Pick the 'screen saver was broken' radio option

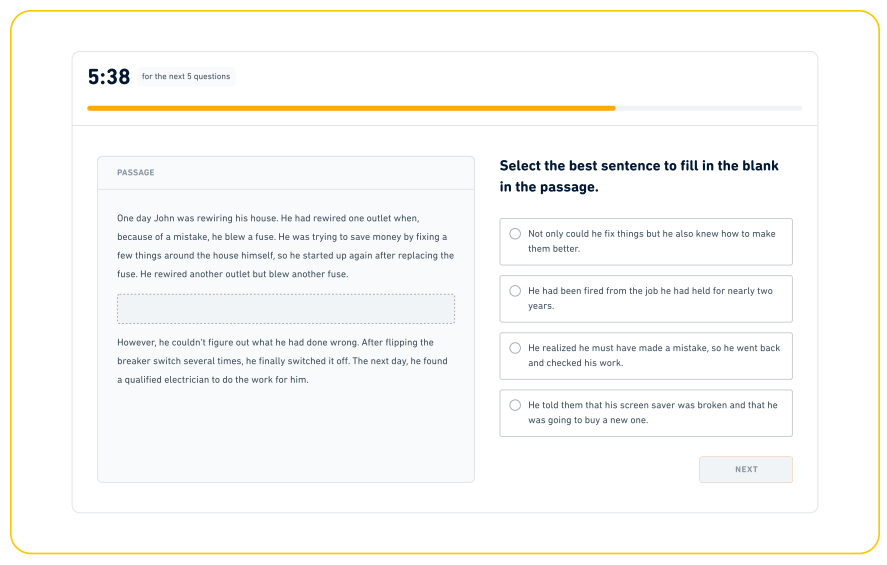[515, 405]
